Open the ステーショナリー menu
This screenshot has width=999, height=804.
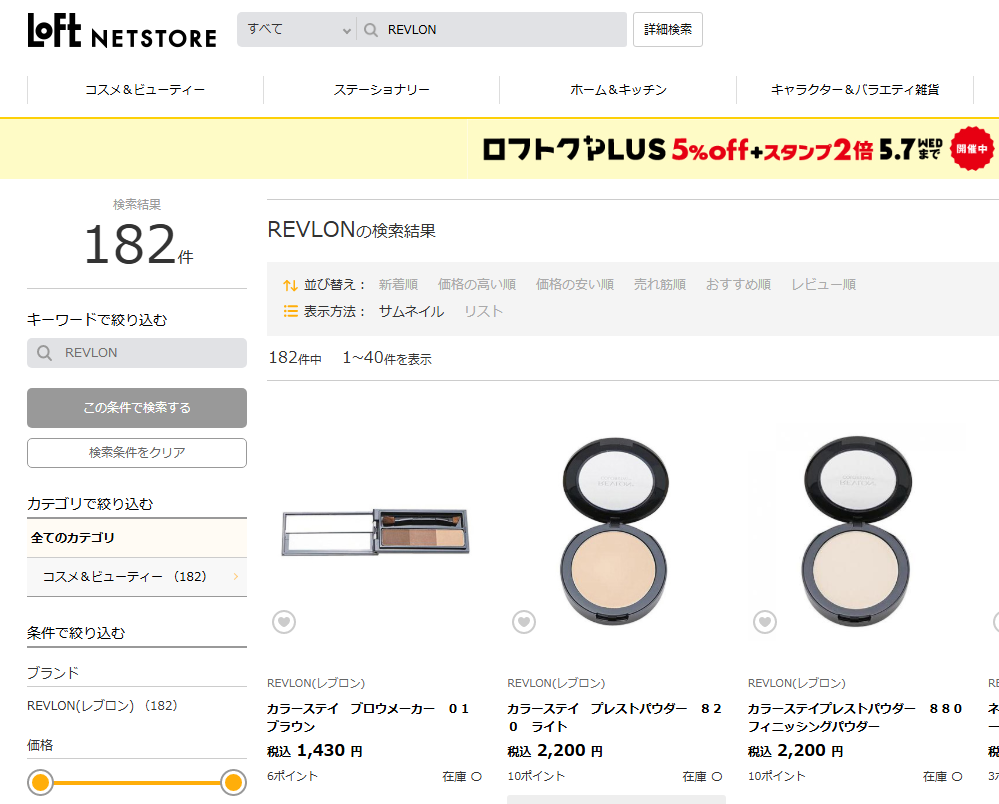point(382,90)
